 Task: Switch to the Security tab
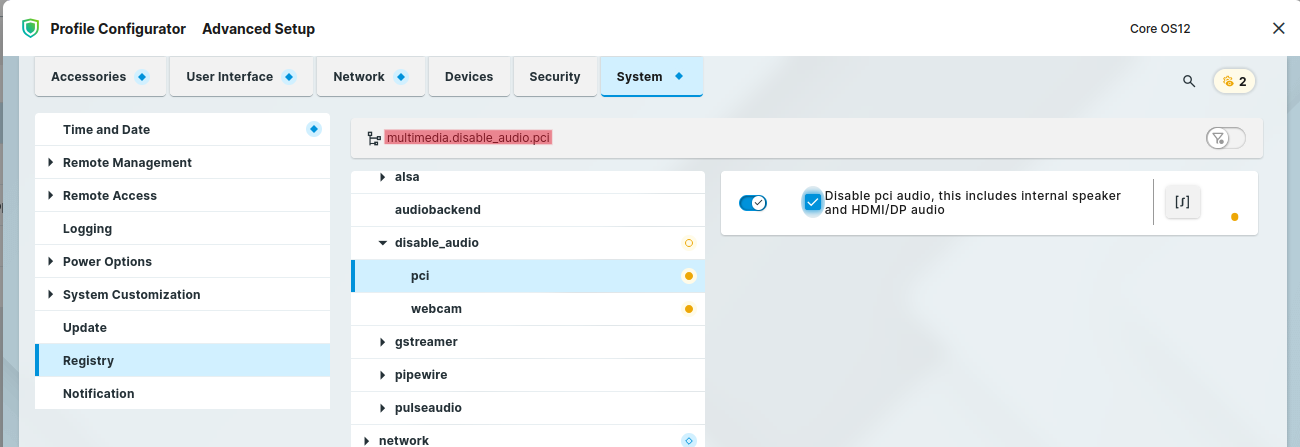tap(554, 77)
